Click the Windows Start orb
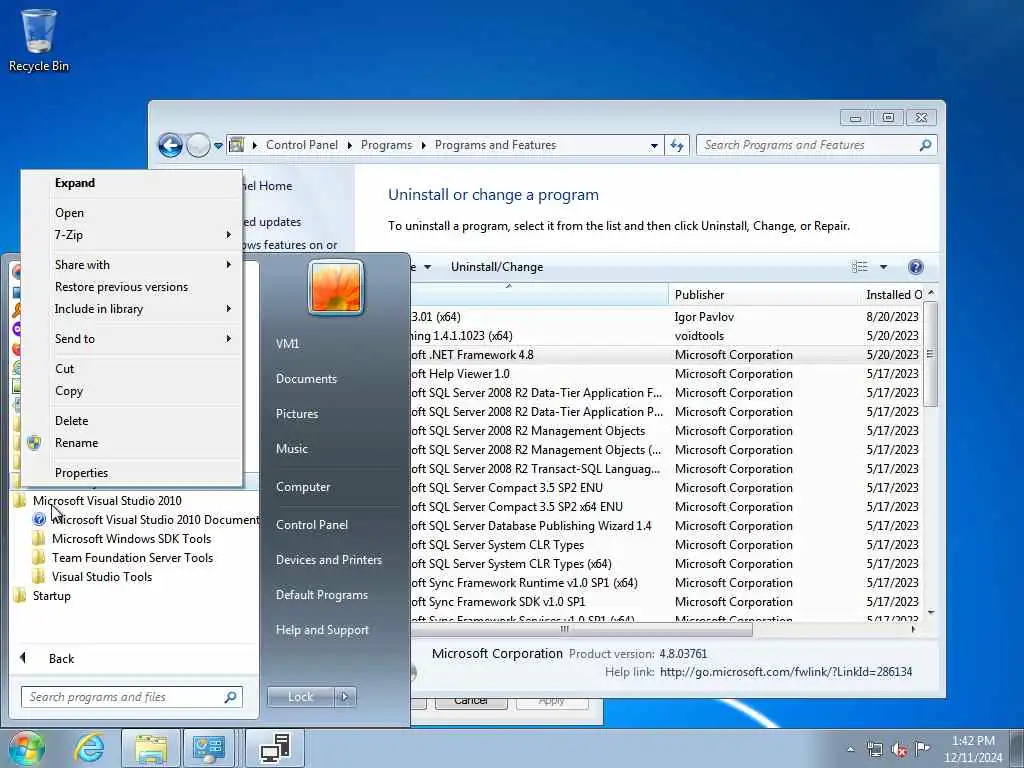 point(26,748)
